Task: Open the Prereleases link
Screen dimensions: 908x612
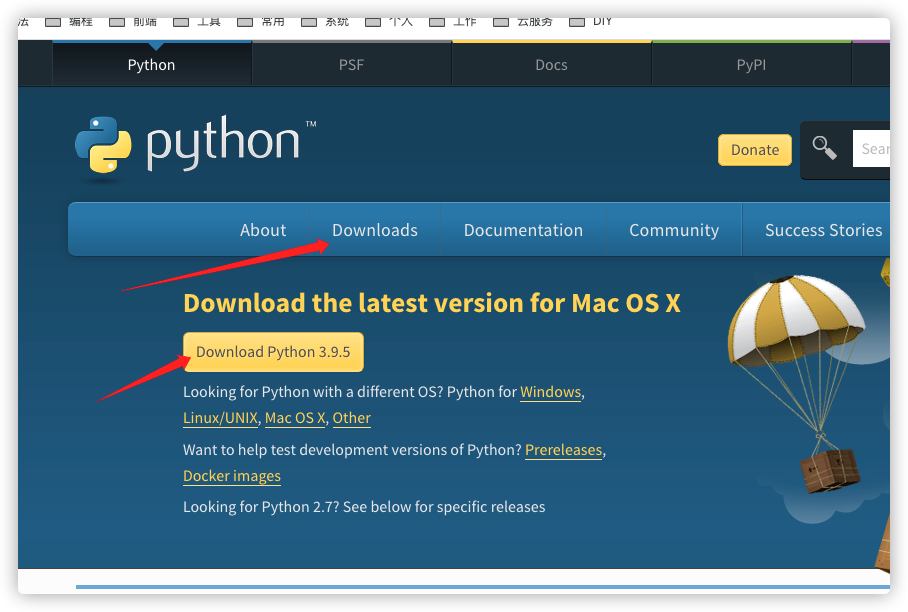Action: coord(563,450)
